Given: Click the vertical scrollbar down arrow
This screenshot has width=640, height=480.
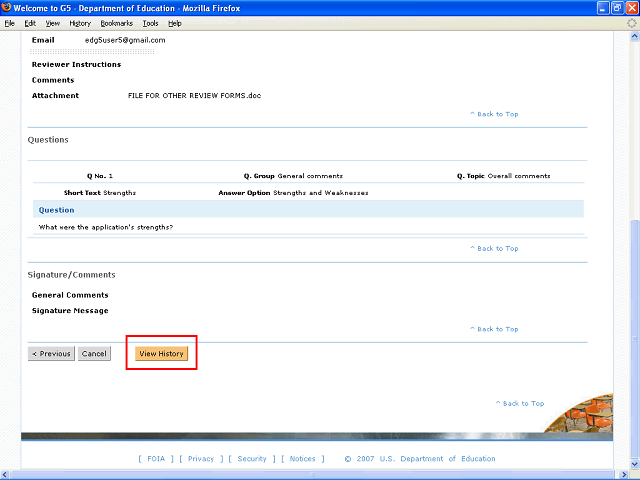Looking at the screenshot, I should [x=634, y=464].
